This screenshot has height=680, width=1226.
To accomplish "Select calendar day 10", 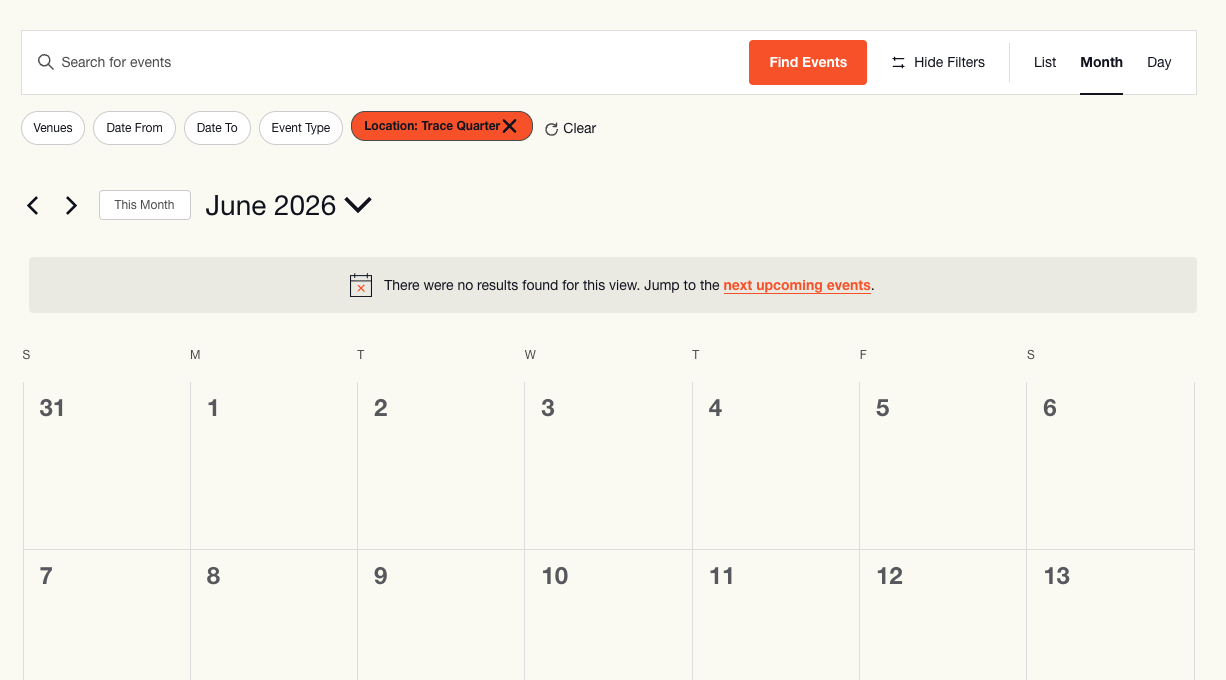I will coord(555,576).
